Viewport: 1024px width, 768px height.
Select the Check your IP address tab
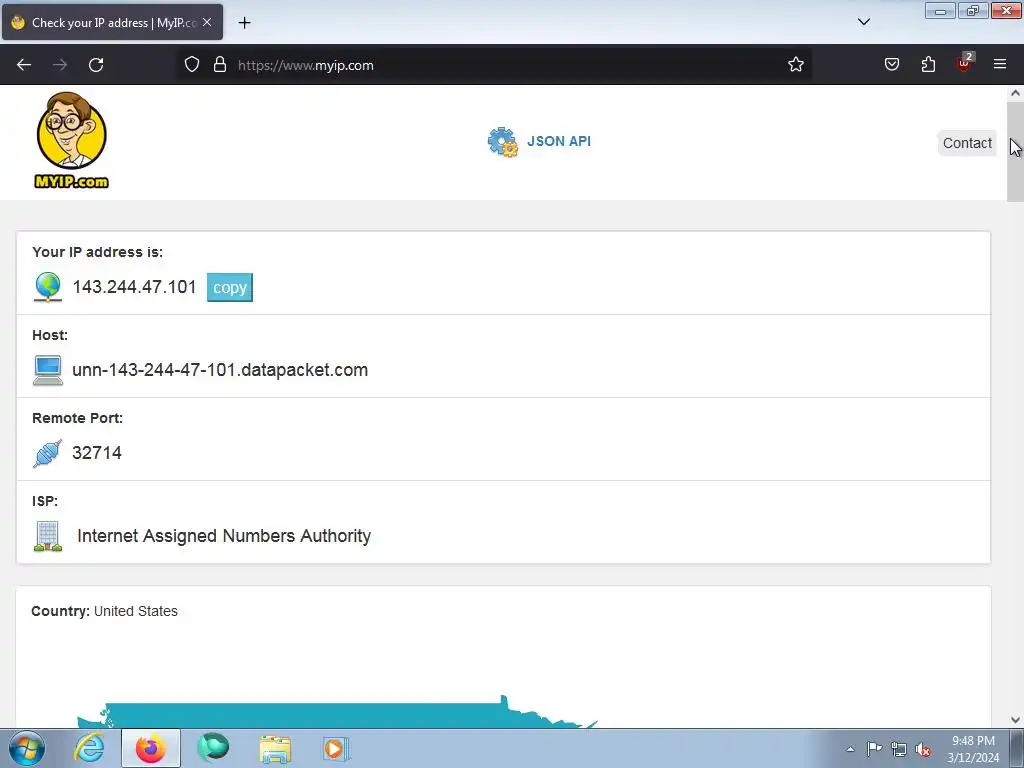[112, 22]
